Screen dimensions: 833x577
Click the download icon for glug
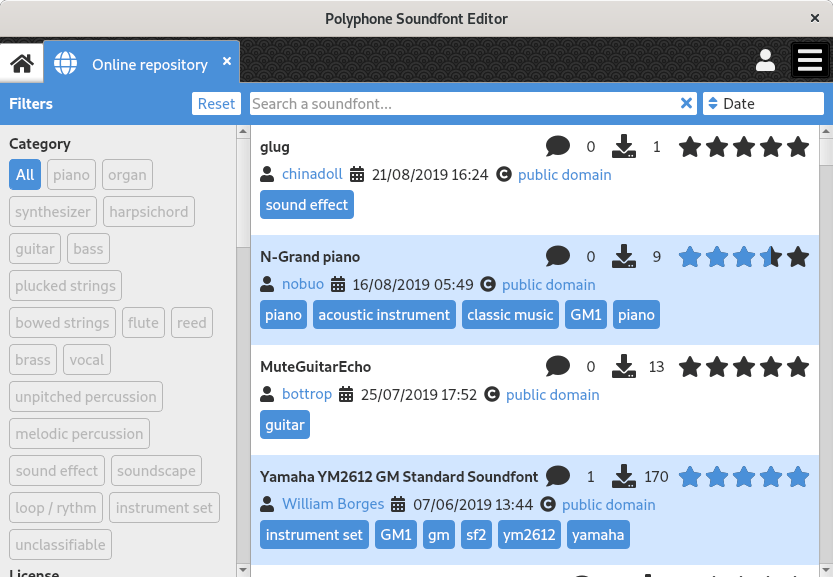coord(624,146)
